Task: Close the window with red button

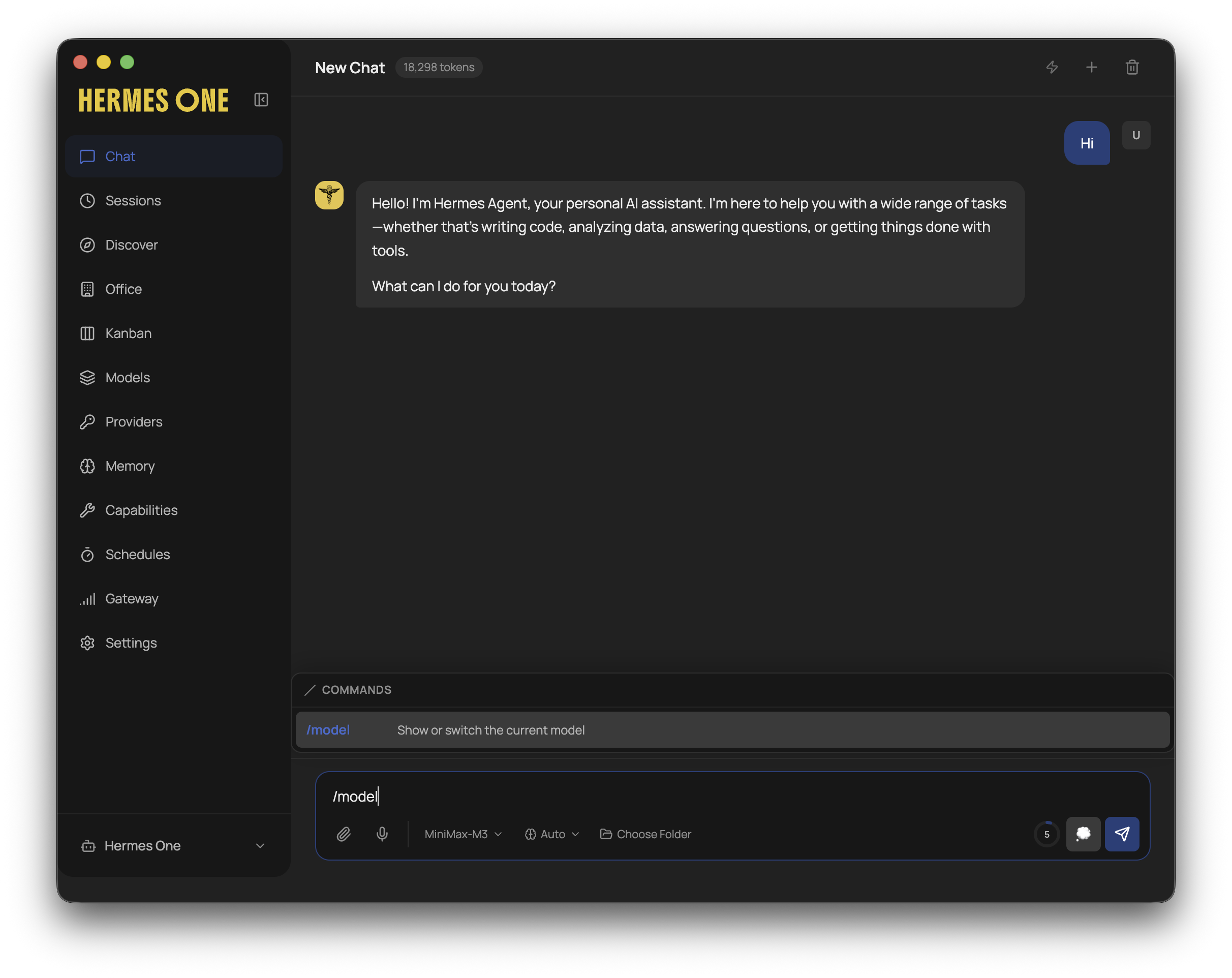Action: coord(80,62)
